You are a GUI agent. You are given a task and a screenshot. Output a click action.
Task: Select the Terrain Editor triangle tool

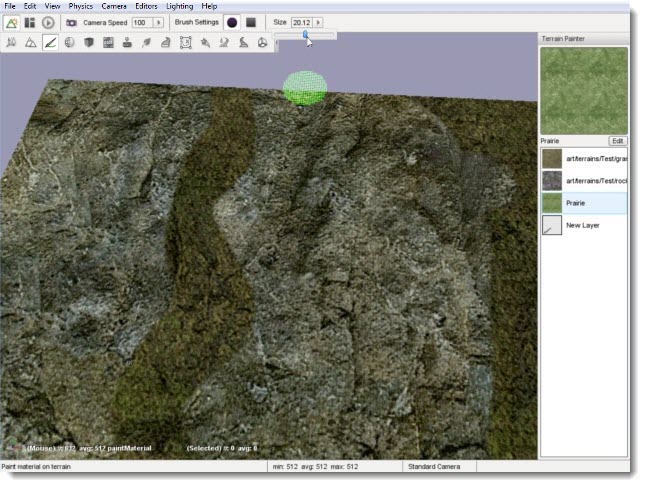pyautogui.click(x=30, y=43)
